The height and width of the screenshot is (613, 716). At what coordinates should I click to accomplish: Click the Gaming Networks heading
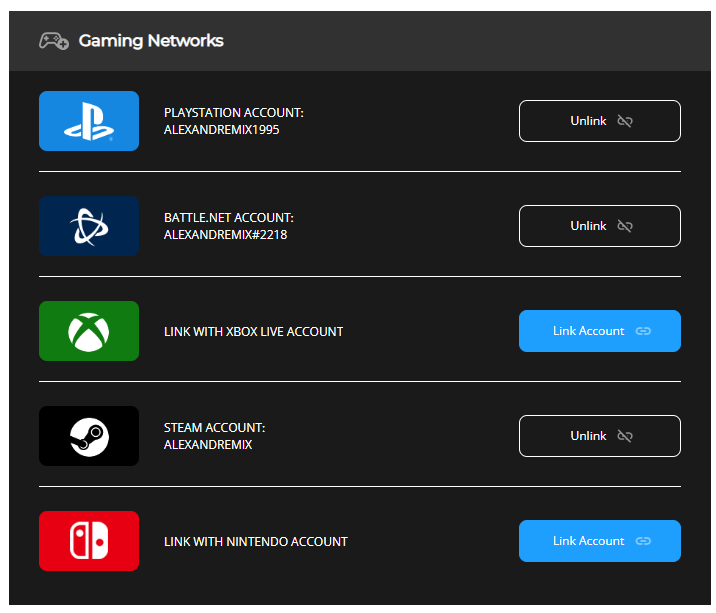pos(151,41)
